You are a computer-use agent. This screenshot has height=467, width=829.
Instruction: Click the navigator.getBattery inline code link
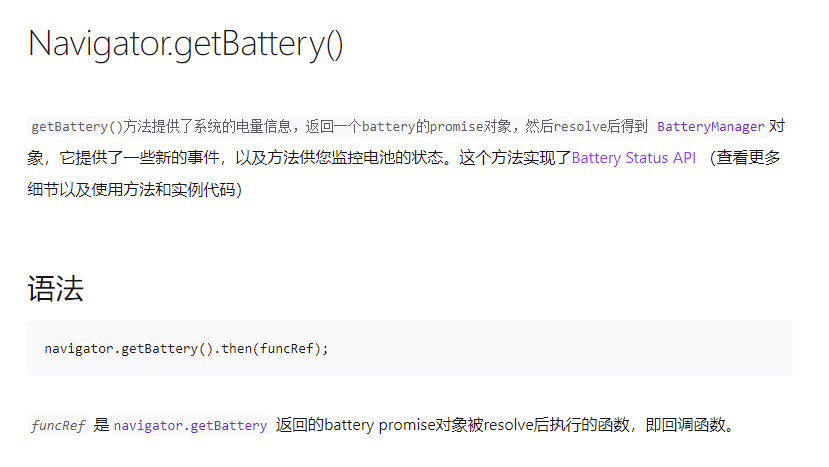pos(190,426)
